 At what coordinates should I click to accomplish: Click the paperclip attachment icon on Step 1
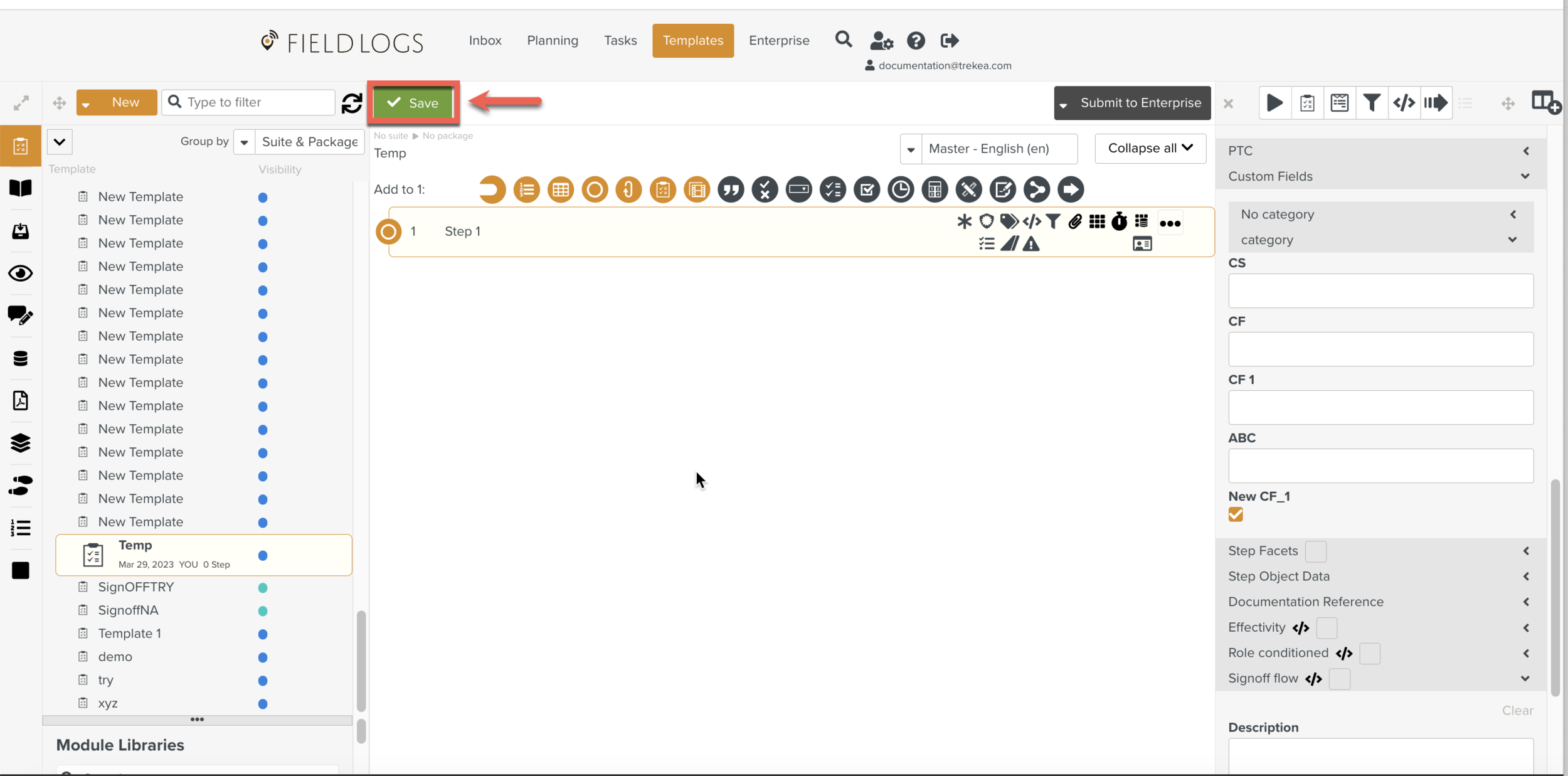[1074, 221]
